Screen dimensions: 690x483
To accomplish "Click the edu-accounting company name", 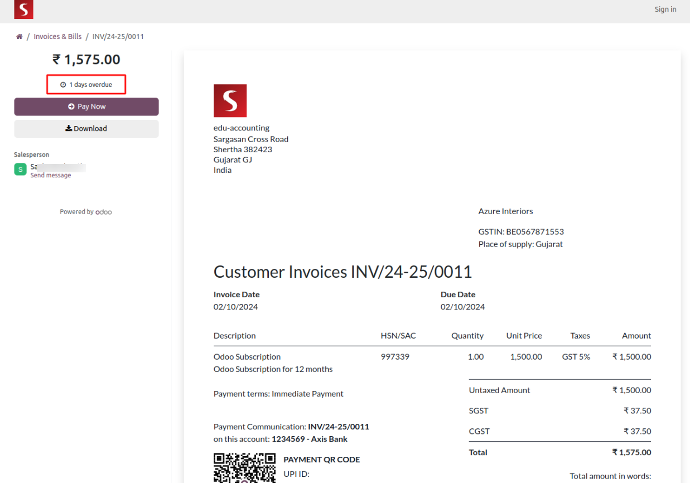I will [242, 128].
